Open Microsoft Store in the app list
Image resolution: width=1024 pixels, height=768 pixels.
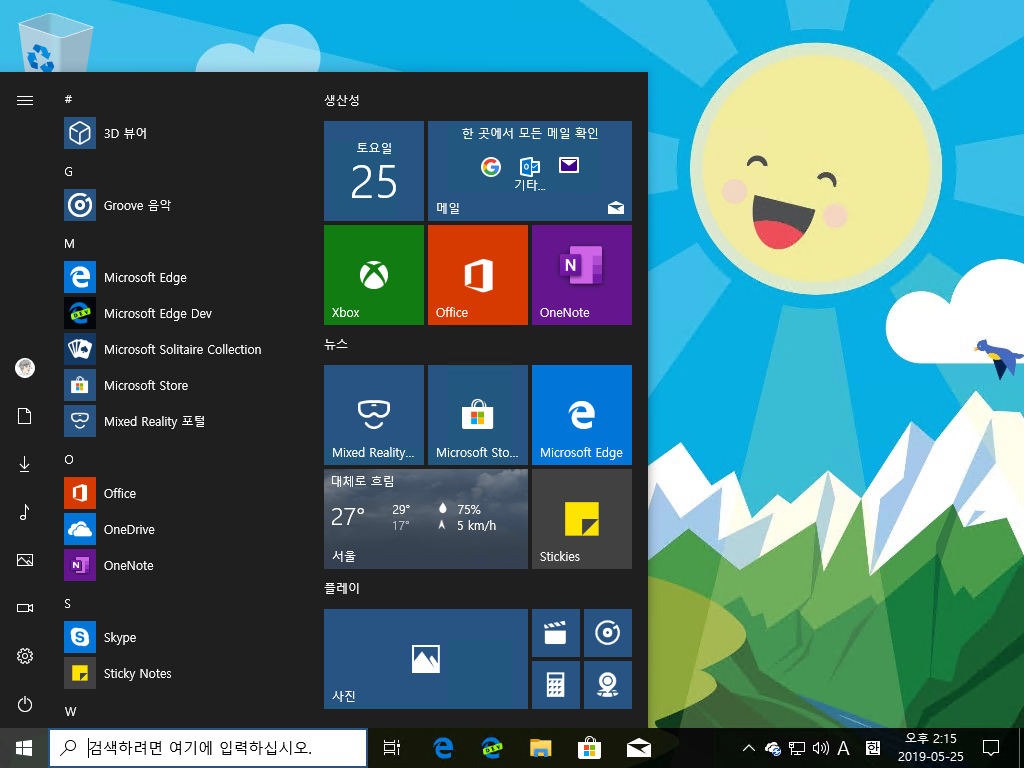[x=176, y=385]
